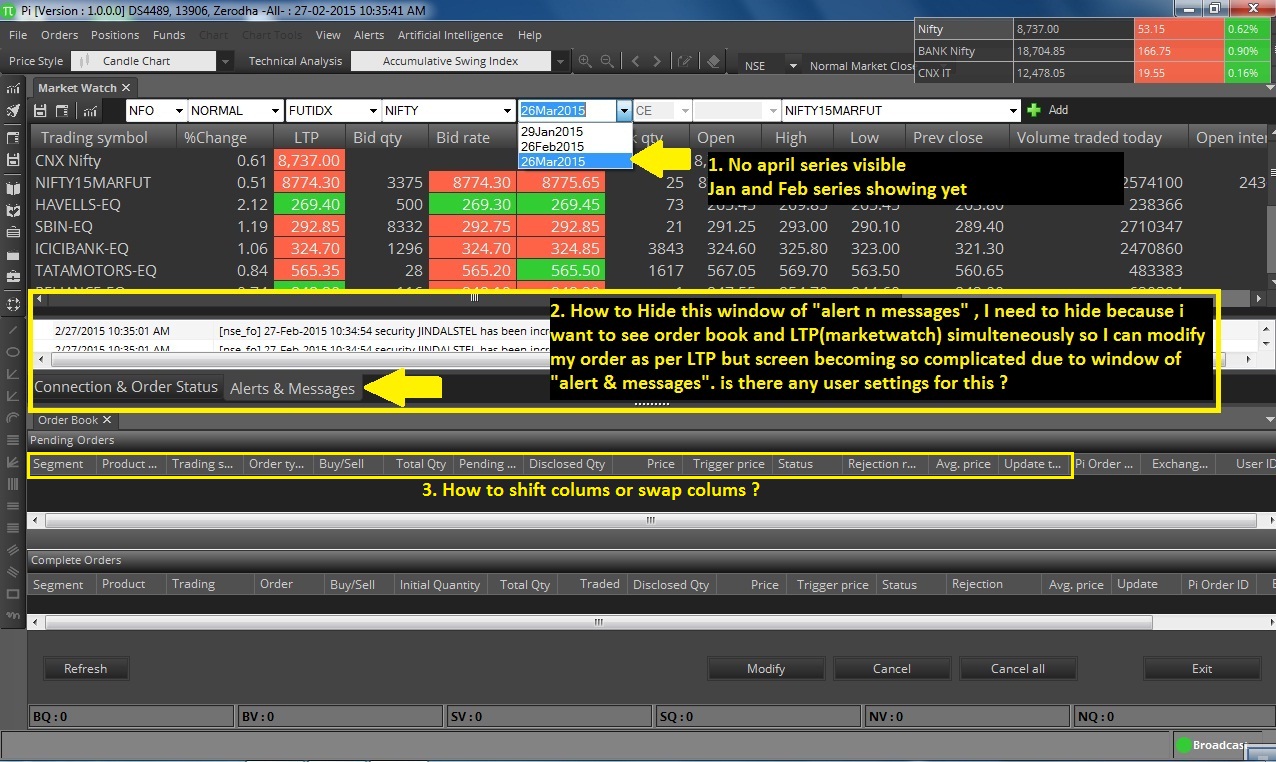The width and height of the screenshot is (1276, 762).
Task: Click the Market Watch horizontal scrollbar thumb
Action: click(x=475, y=298)
